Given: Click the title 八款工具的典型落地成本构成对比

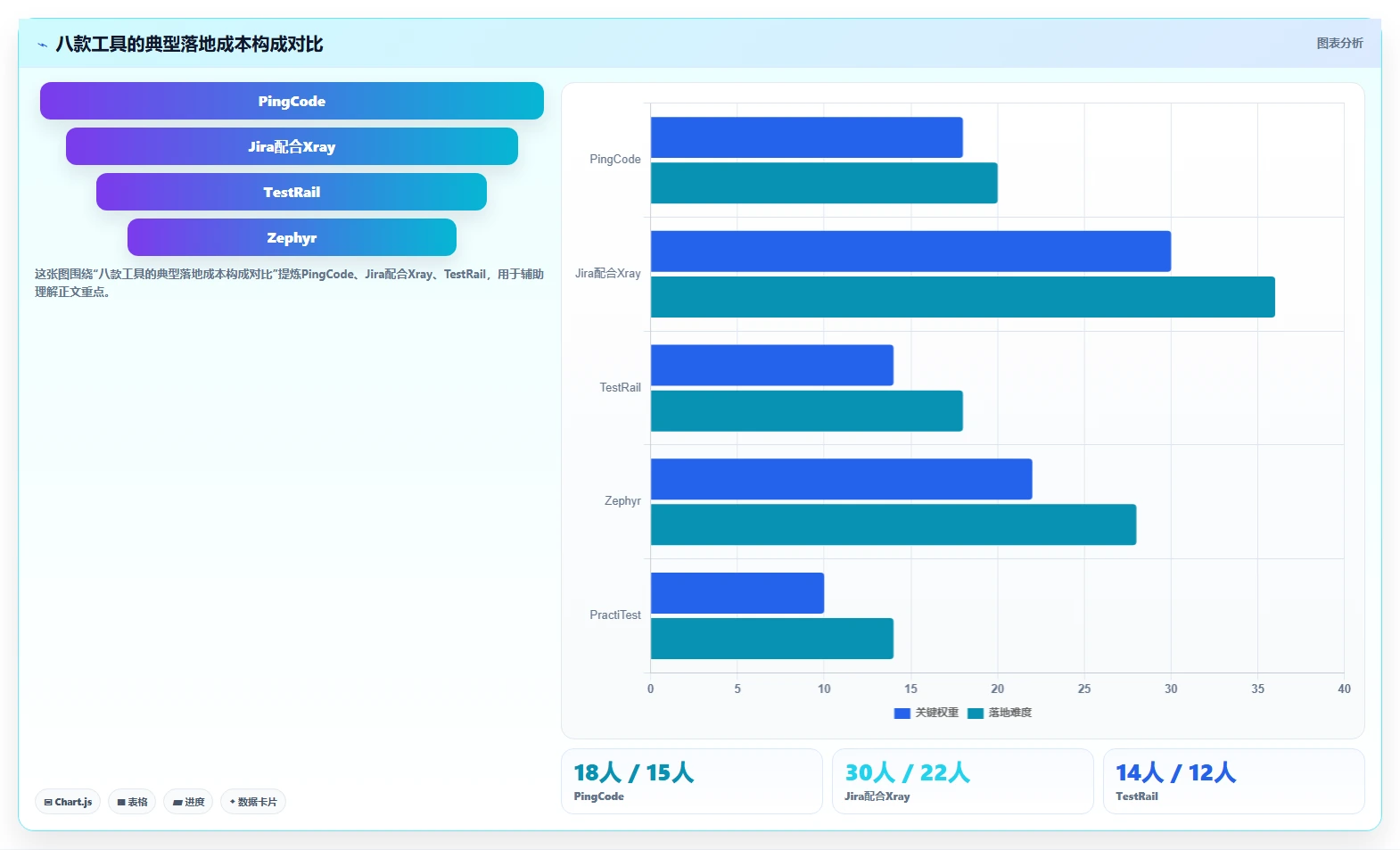Looking at the screenshot, I should 189,45.
